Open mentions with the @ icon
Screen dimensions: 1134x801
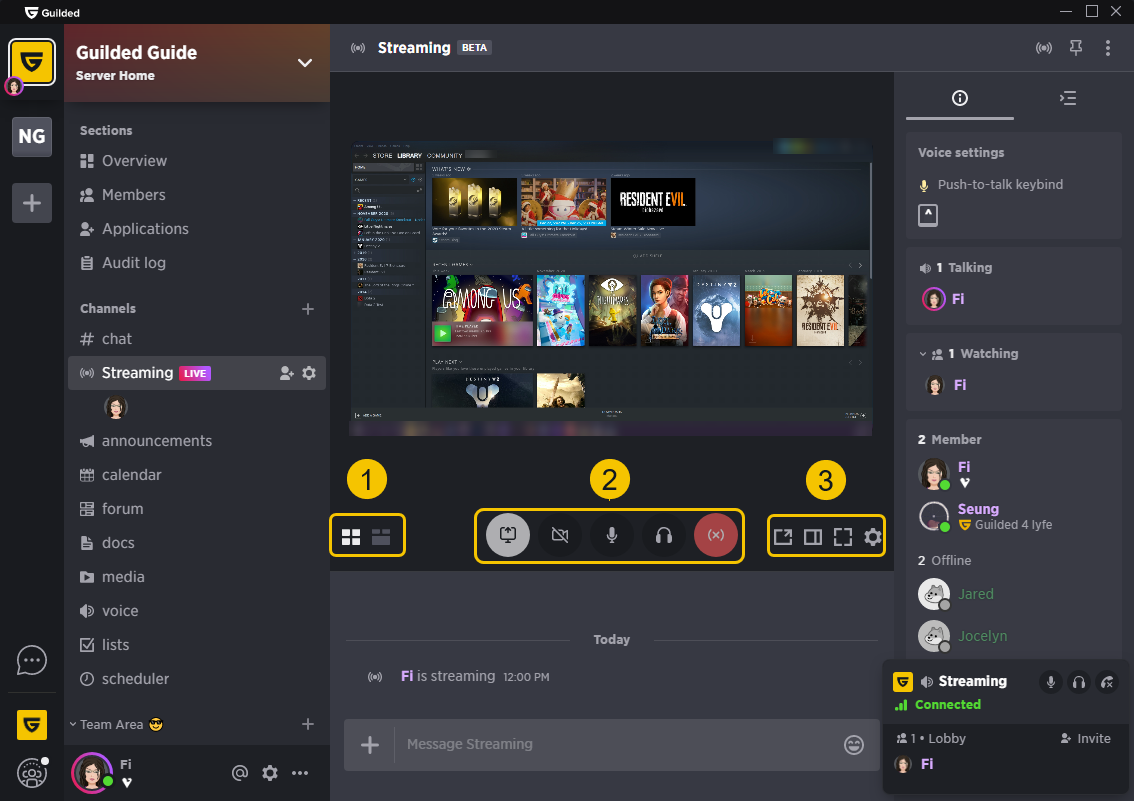click(x=240, y=773)
